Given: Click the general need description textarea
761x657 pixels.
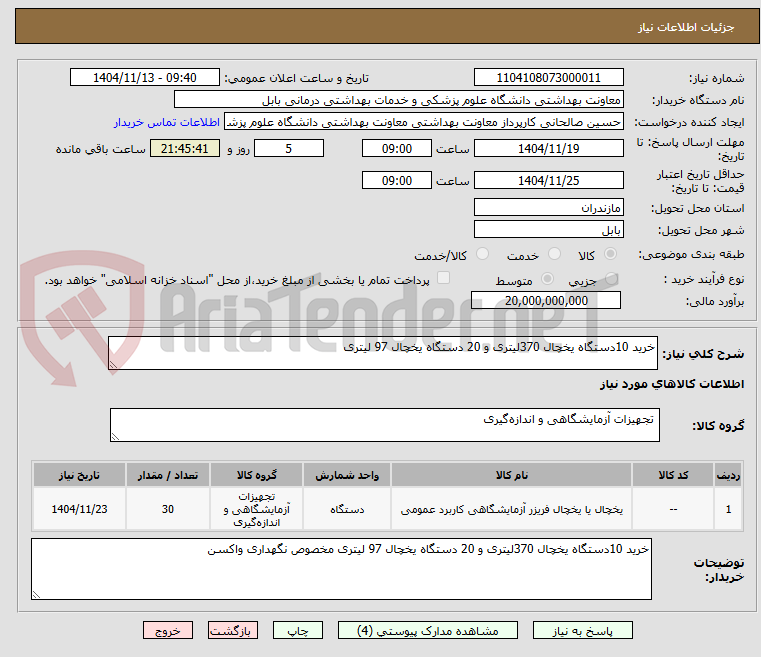Looking at the screenshot, I should click(382, 353).
